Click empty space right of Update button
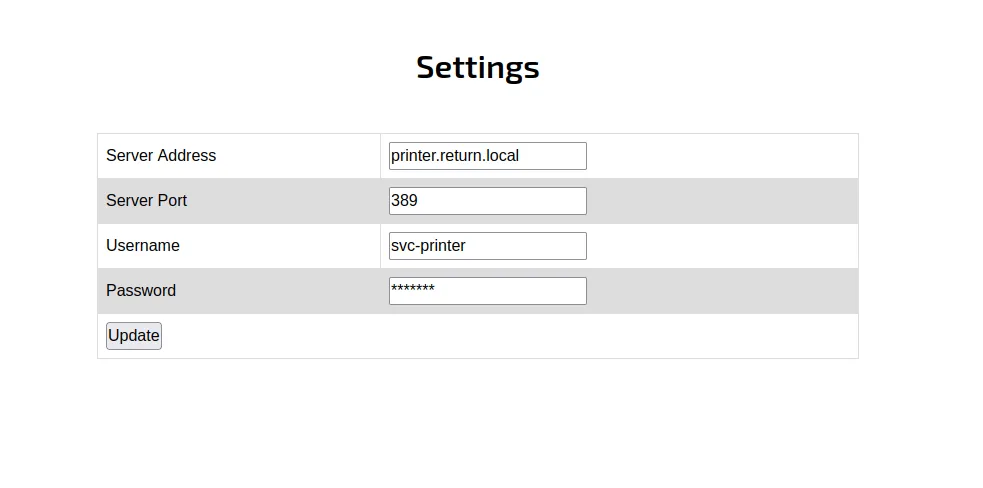The width and height of the screenshot is (983, 488). (x=500, y=336)
